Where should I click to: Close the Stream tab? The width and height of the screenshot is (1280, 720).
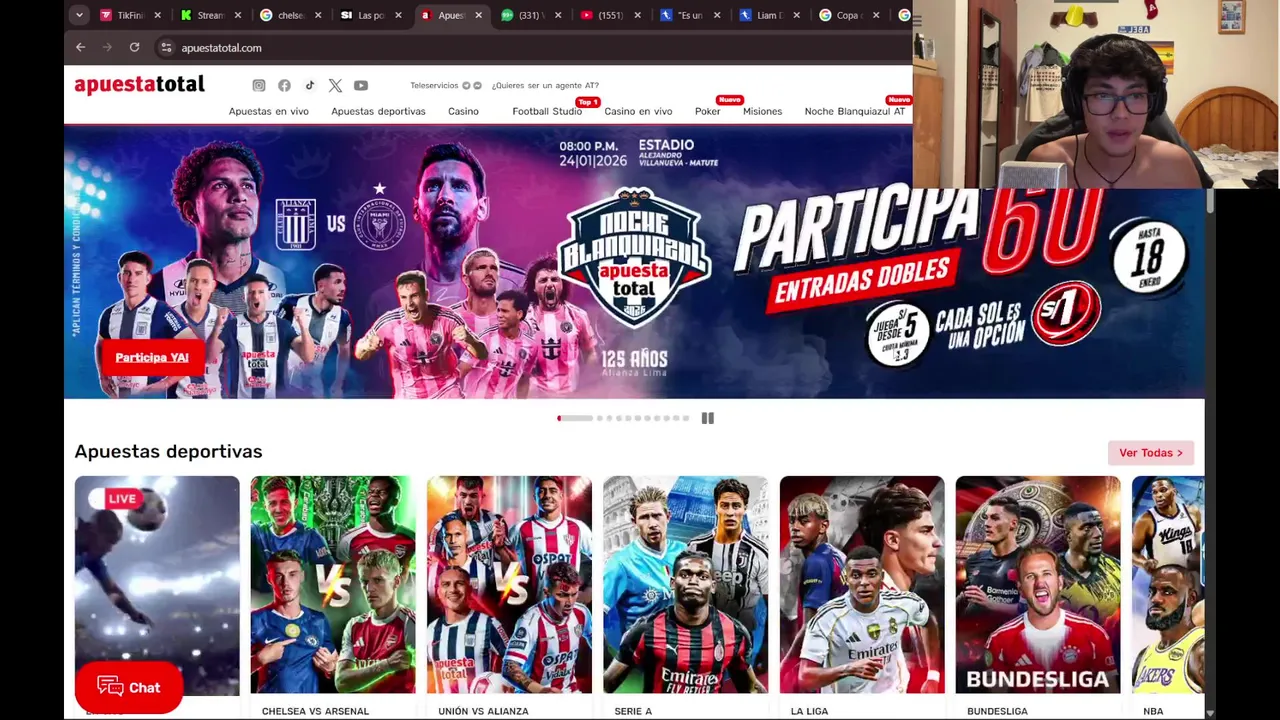pyautogui.click(x=238, y=15)
